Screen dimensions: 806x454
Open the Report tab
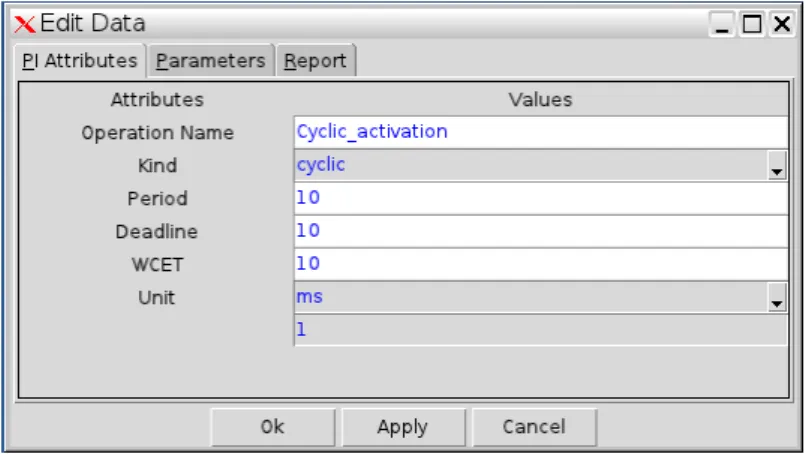pos(315,61)
